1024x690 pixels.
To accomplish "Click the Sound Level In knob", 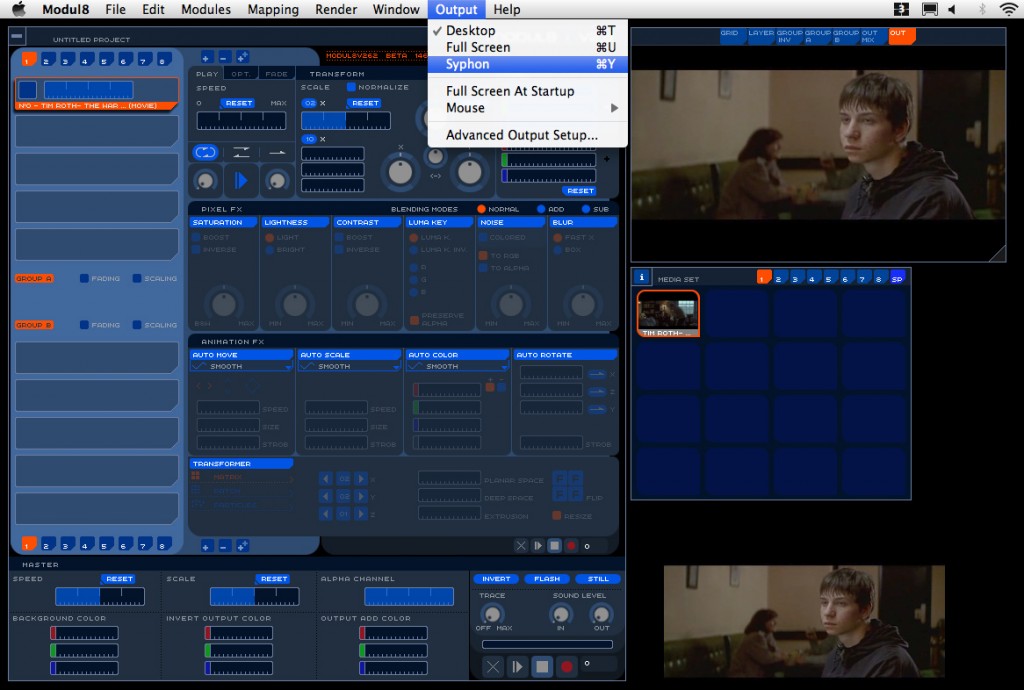I will coord(560,614).
